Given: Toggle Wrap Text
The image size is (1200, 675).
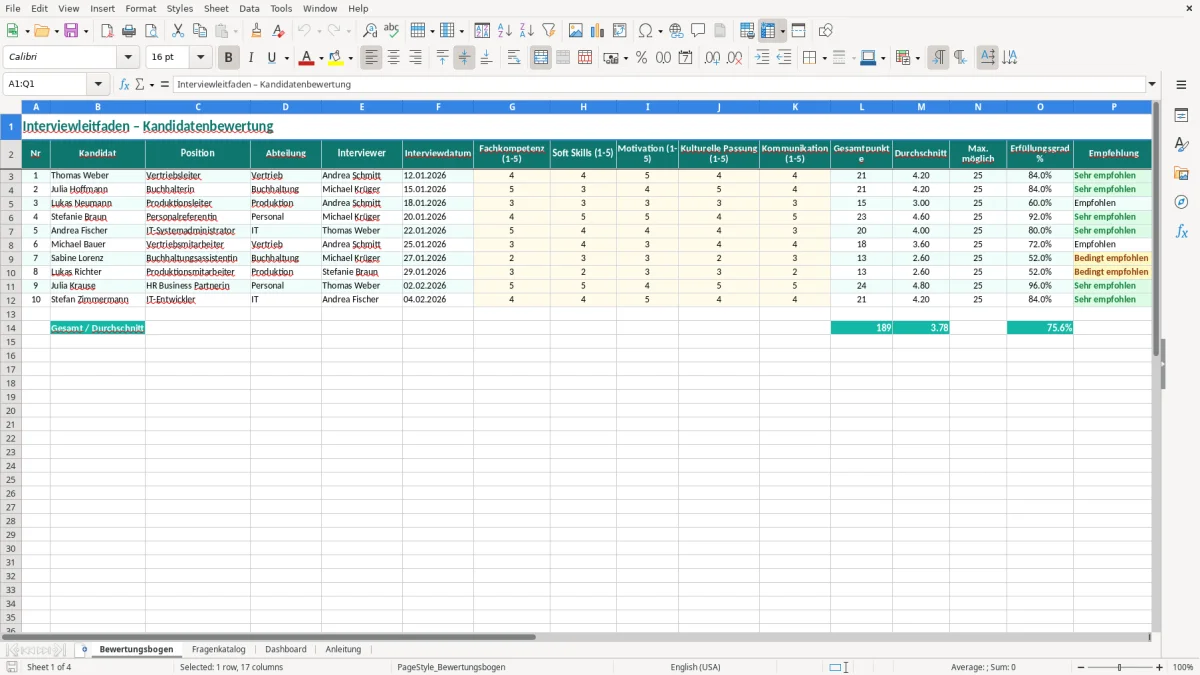Looking at the screenshot, I should tap(514, 58).
